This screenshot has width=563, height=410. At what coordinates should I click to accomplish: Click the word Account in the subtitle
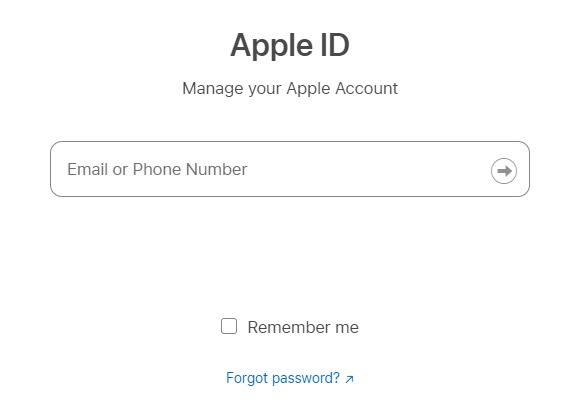[367, 88]
